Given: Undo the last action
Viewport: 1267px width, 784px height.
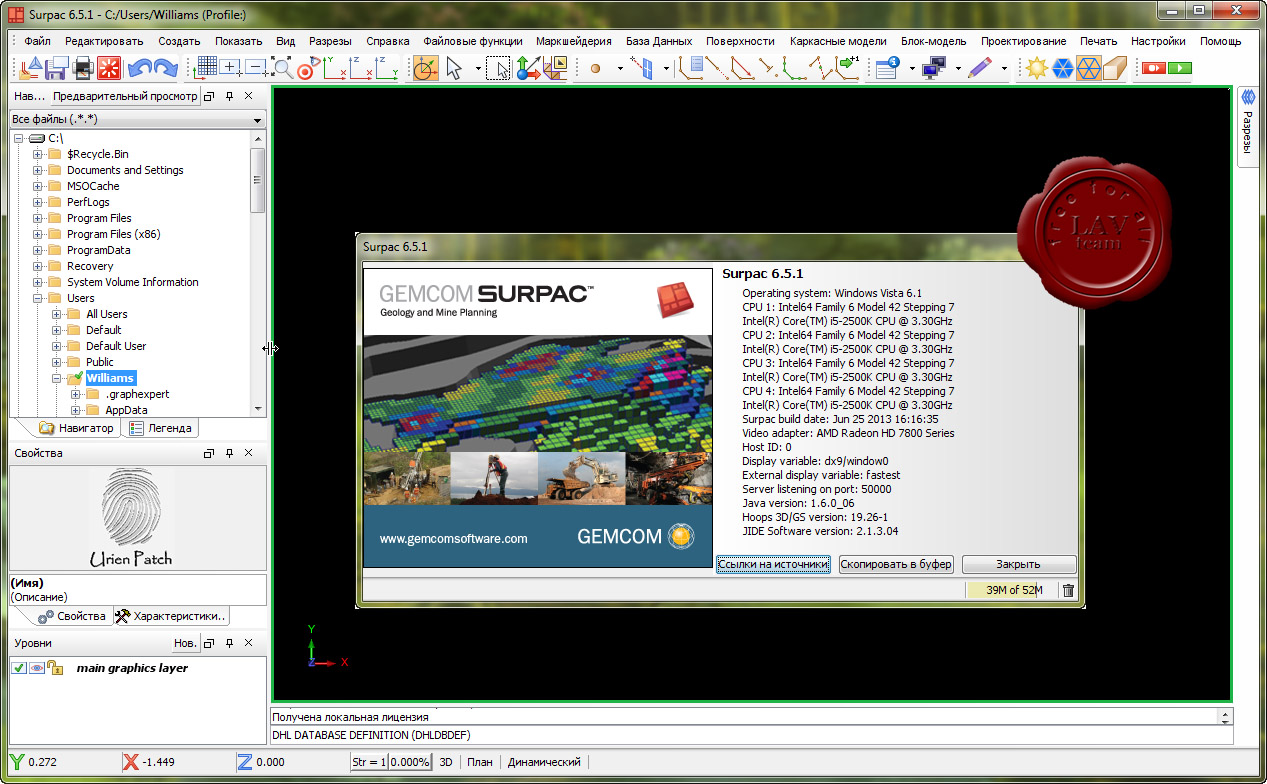Looking at the screenshot, I should pos(139,68).
